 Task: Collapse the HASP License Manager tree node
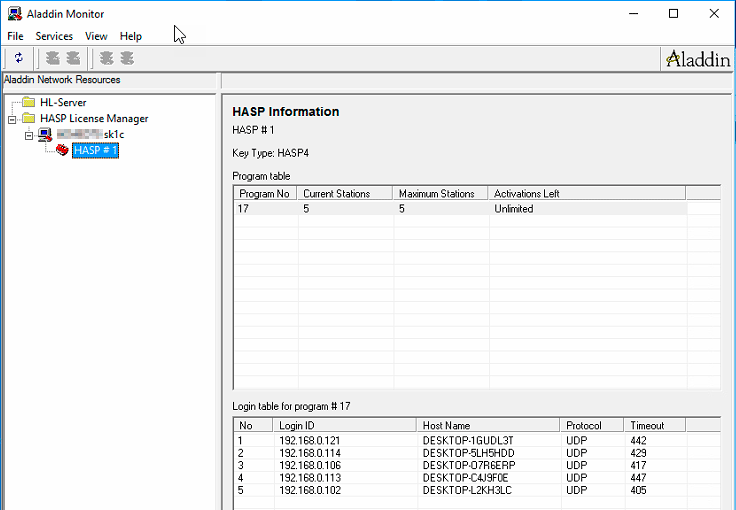click(x=12, y=118)
